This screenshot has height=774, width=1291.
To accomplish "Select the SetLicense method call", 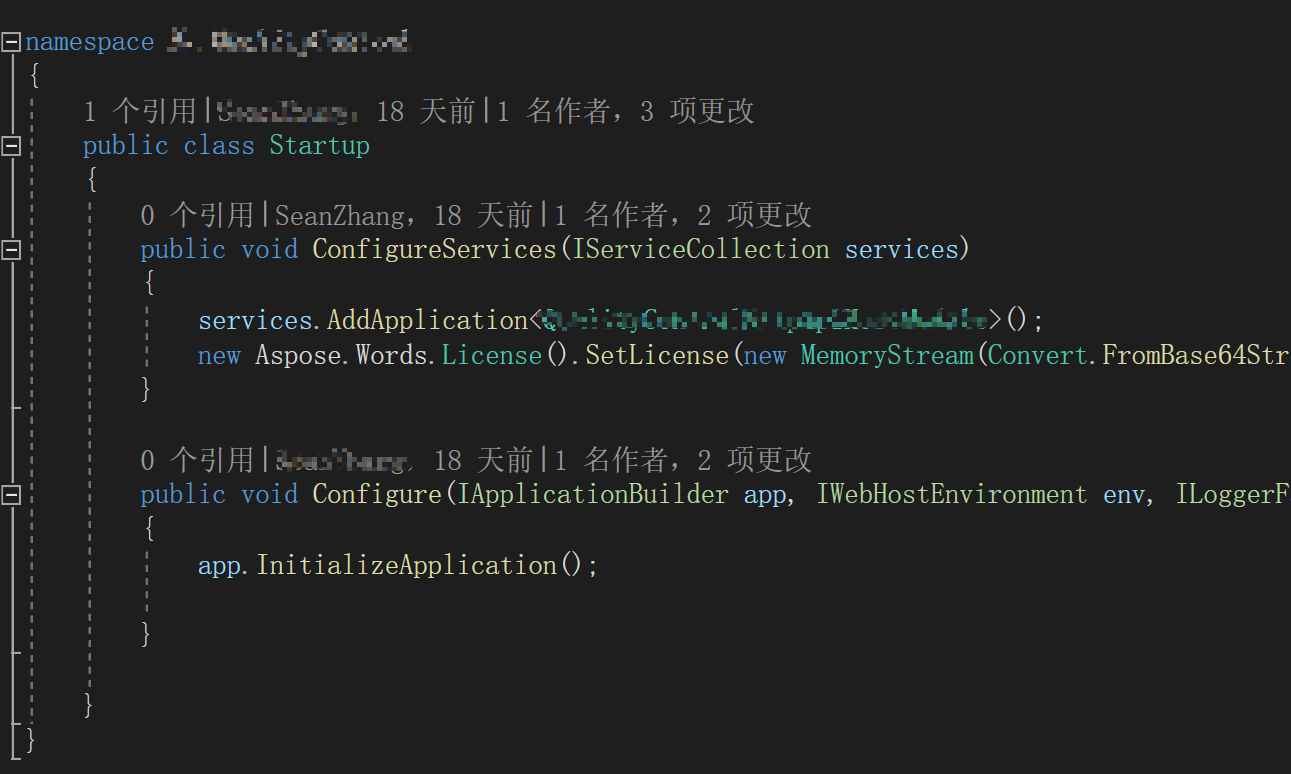I will pos(656,355).
